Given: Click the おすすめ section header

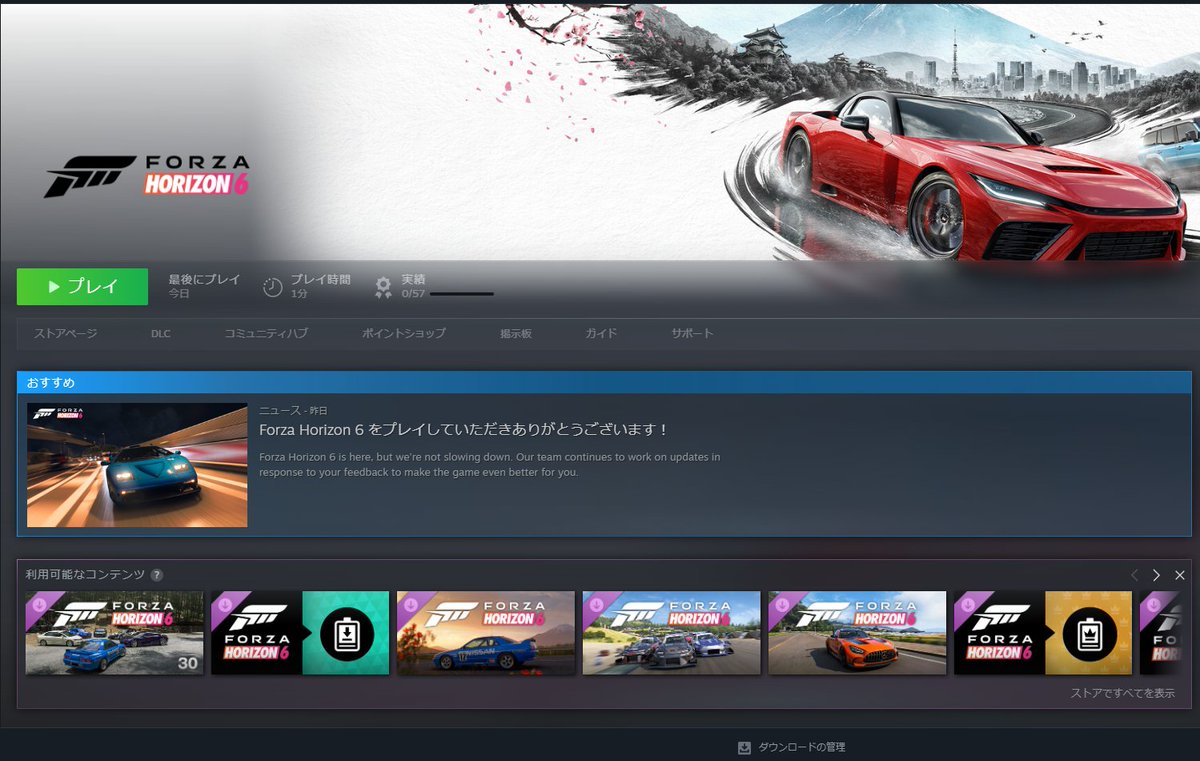Looking at the screenshot, I should 604,383.
